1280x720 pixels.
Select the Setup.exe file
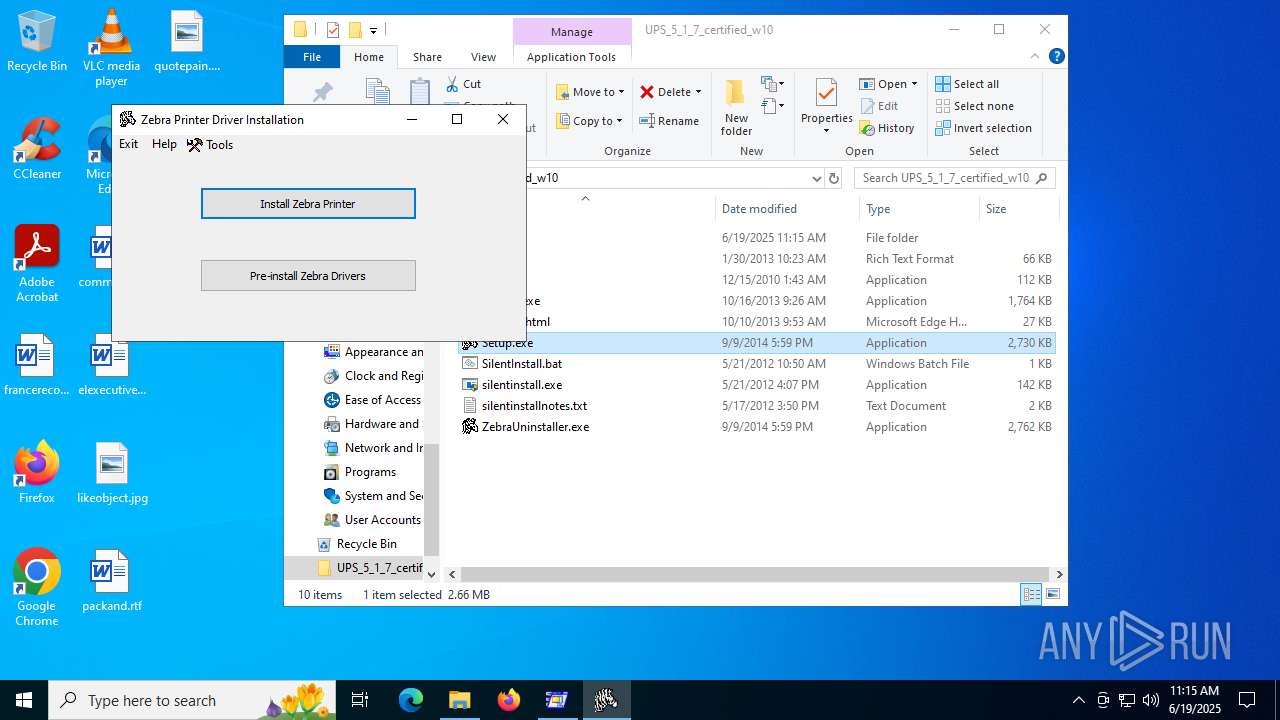(757, 343)
